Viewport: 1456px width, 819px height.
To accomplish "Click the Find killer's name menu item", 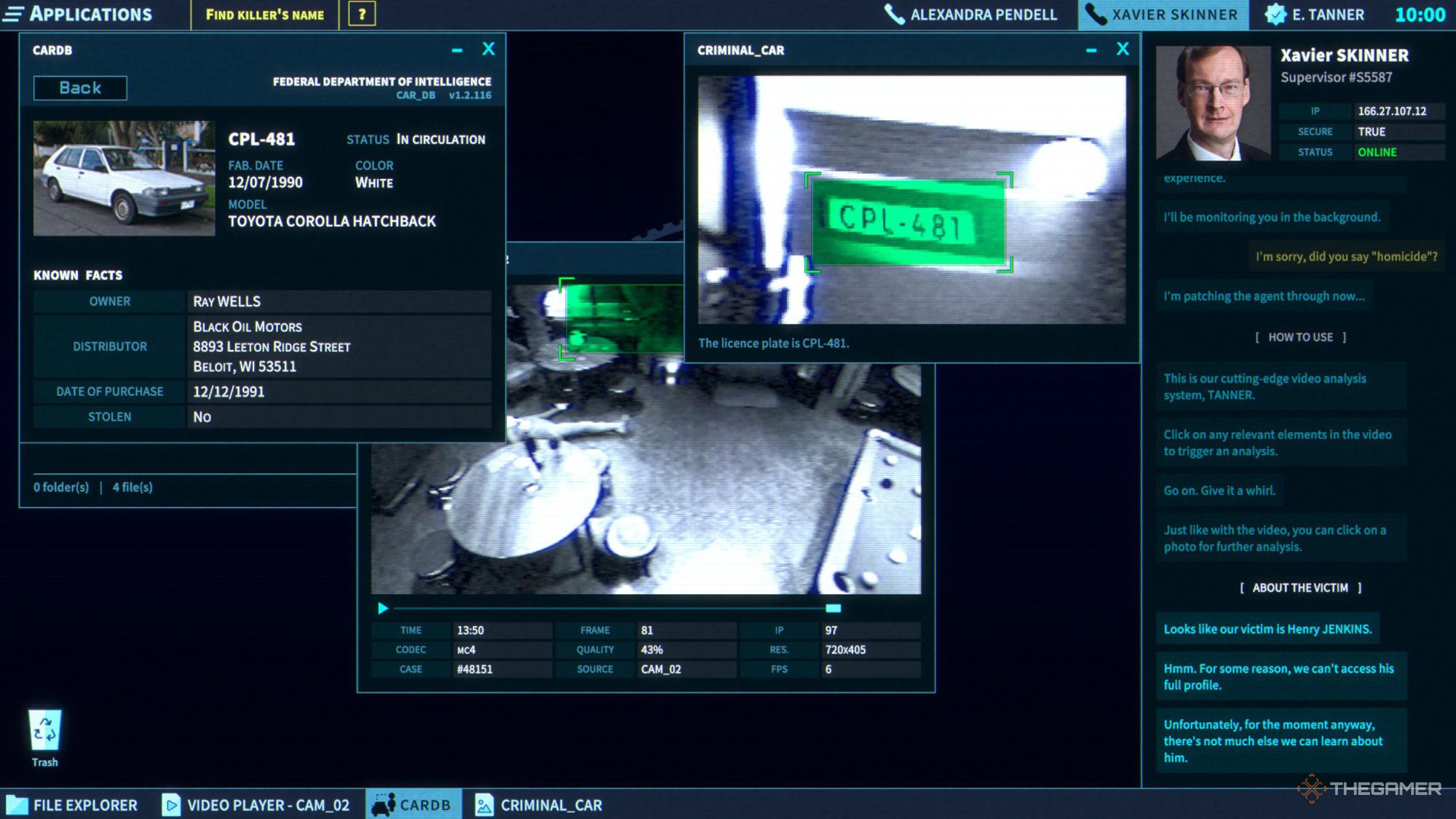I will pyautogui.click(x=264, y=14).
